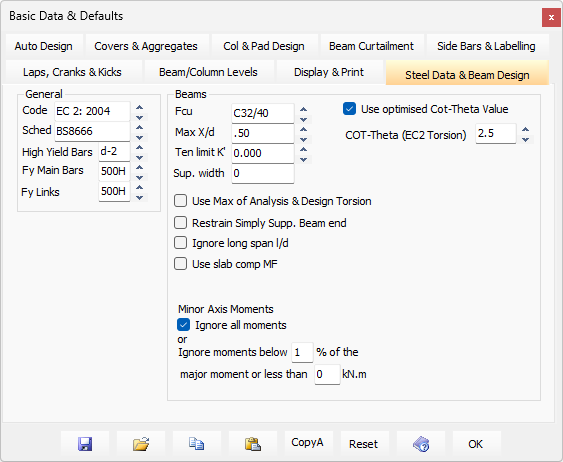Step Sched value down

pos(140,137)
